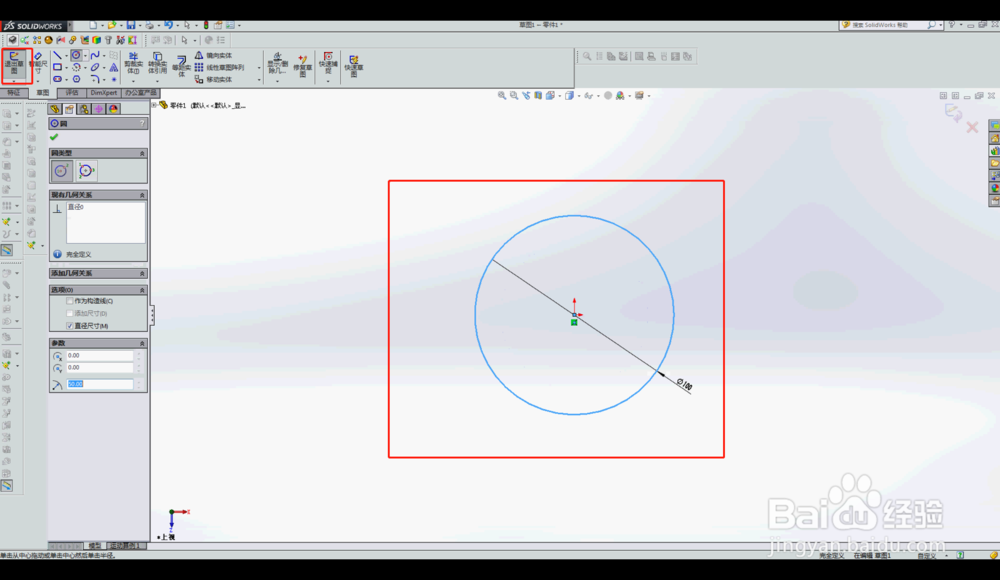The image size is (1000, 580).
Task: Collapse the 圆类型 (Circle Type) section
Action: coord(142,154)
